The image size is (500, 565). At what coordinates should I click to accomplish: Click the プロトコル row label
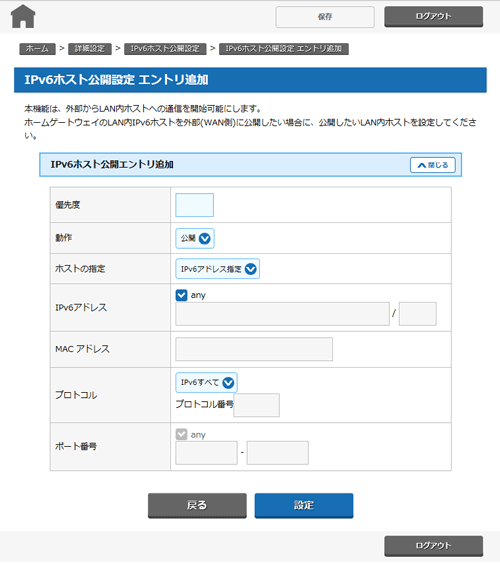coord(76,395)
